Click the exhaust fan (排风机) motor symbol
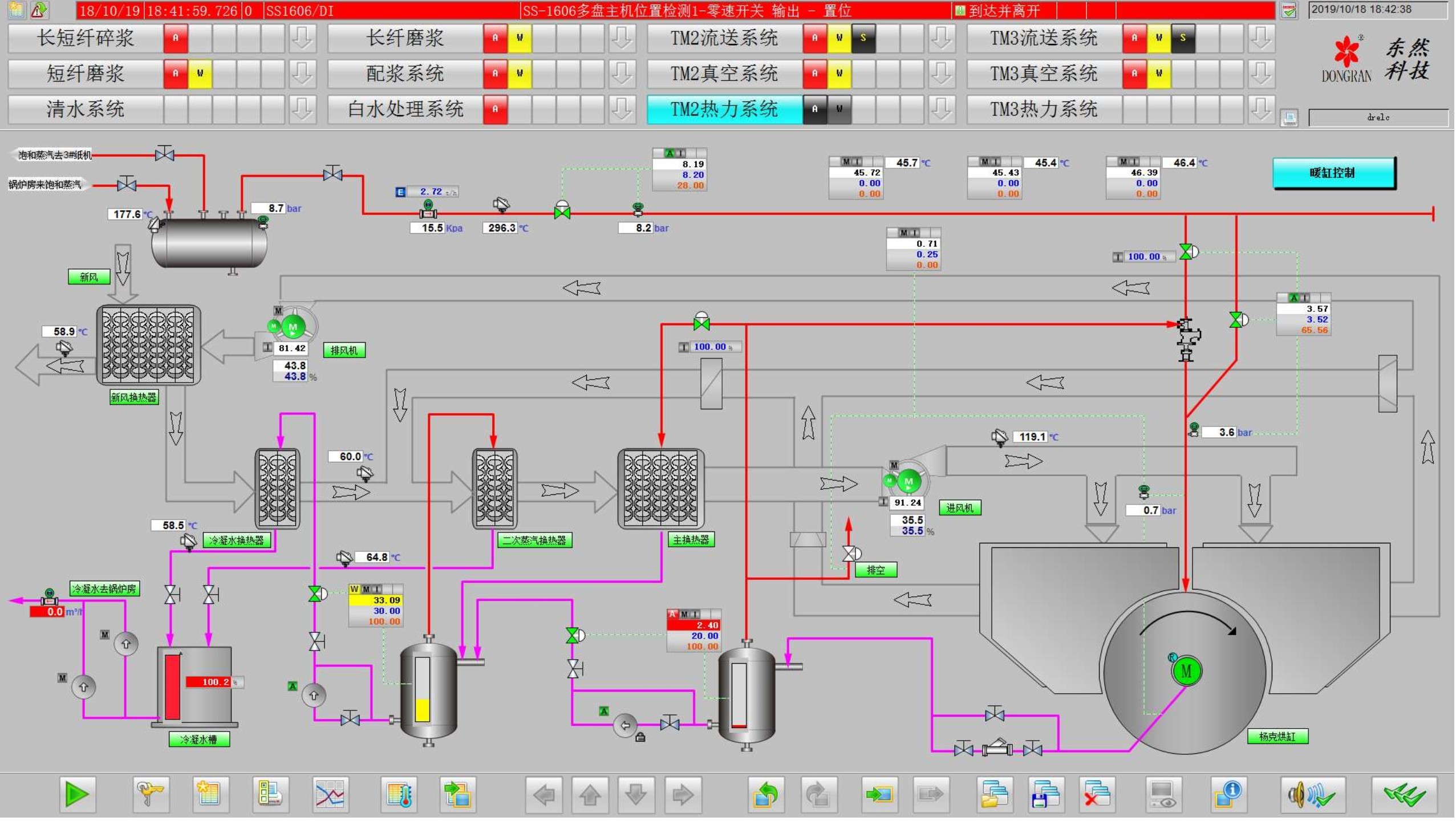This screenshot has width=1456, height=821. click(x=293, y=328)
